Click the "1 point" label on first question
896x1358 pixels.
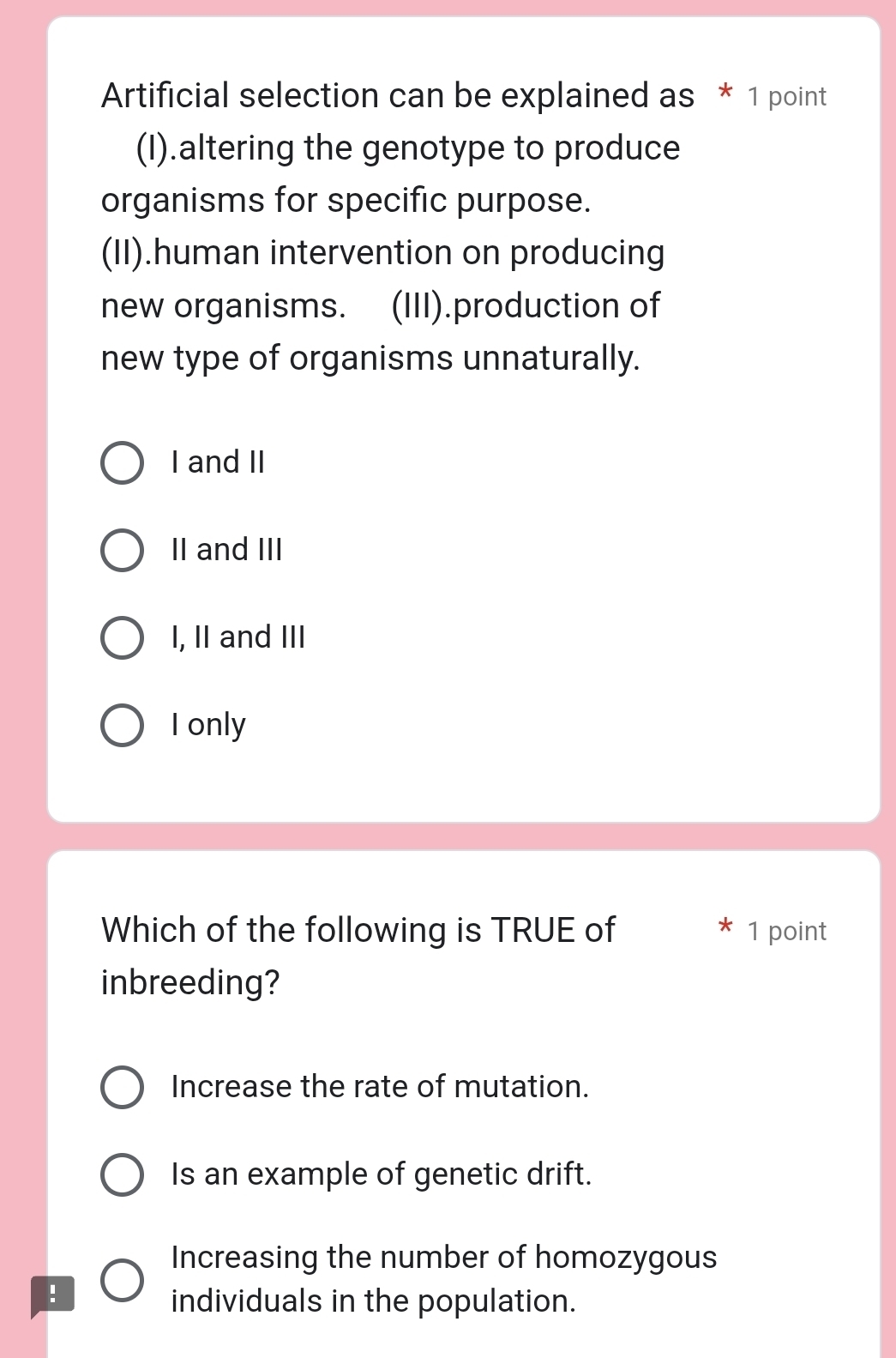[x=785, y=96]
